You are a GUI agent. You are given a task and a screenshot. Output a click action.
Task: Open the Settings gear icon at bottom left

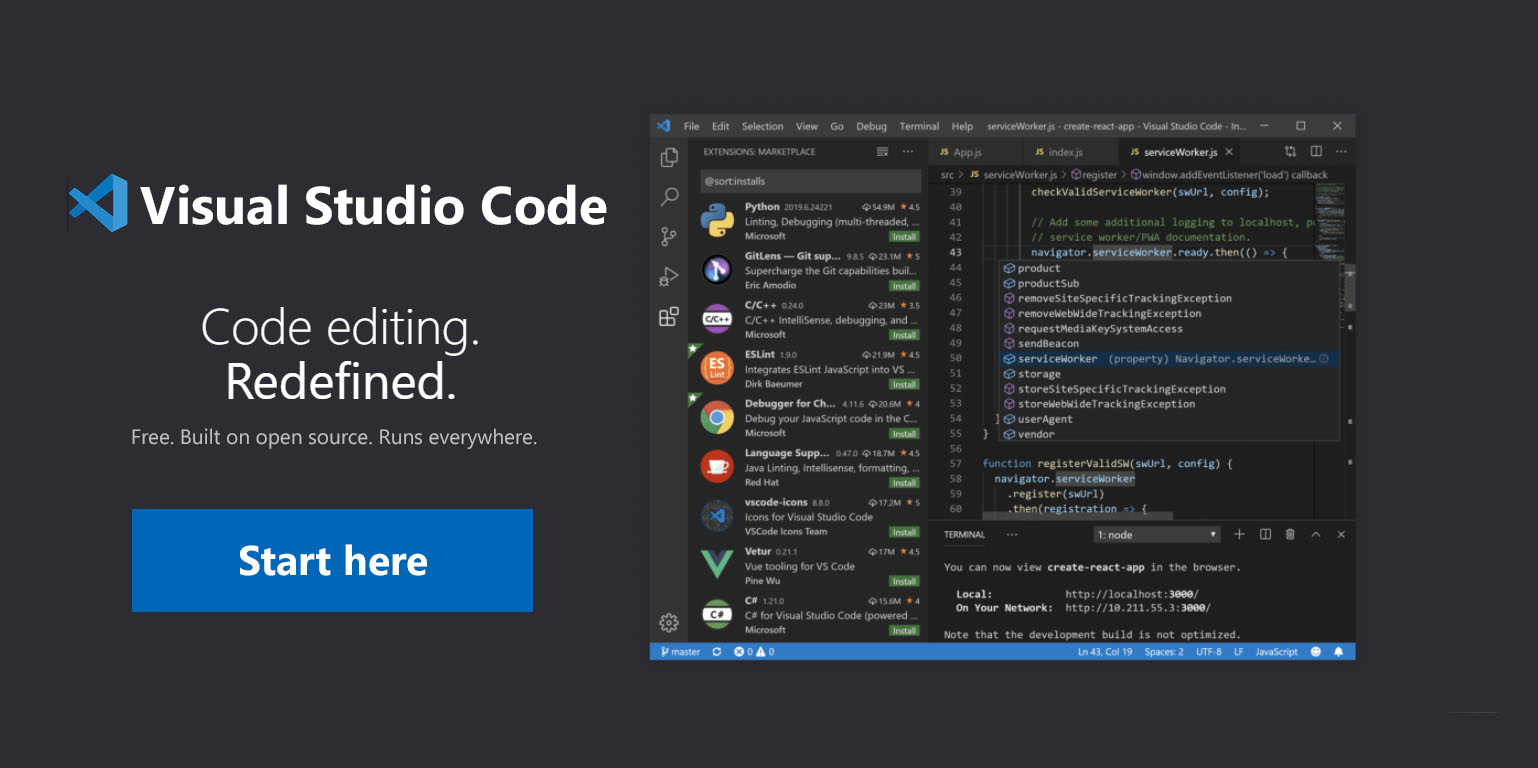coord(669,622)
